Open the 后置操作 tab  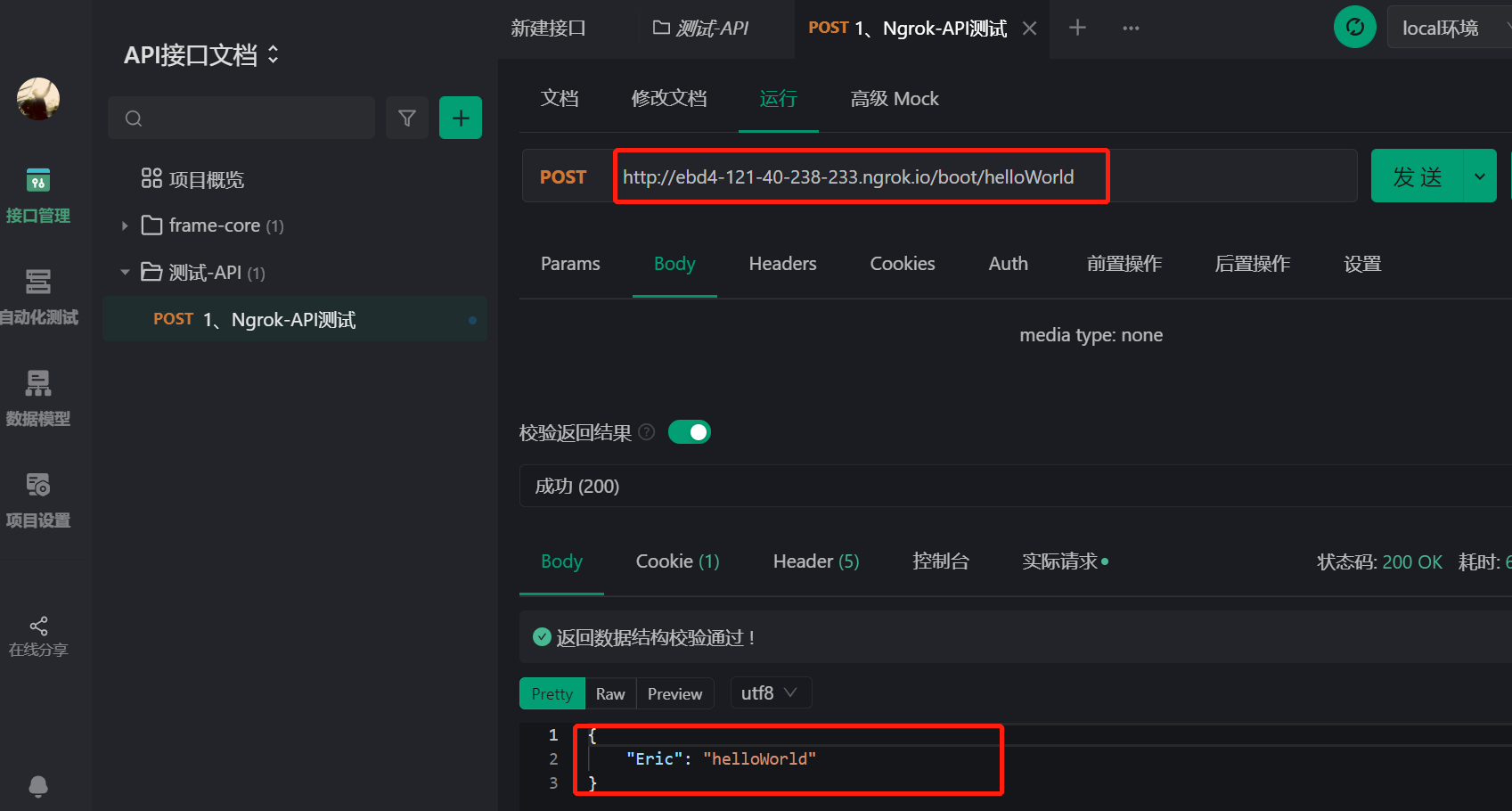1253,264
